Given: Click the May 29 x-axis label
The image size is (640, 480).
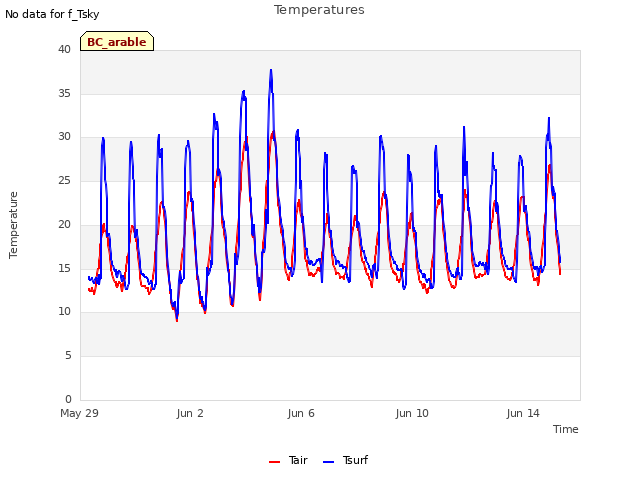Looking at the screenshot, I should pos(80,413).
